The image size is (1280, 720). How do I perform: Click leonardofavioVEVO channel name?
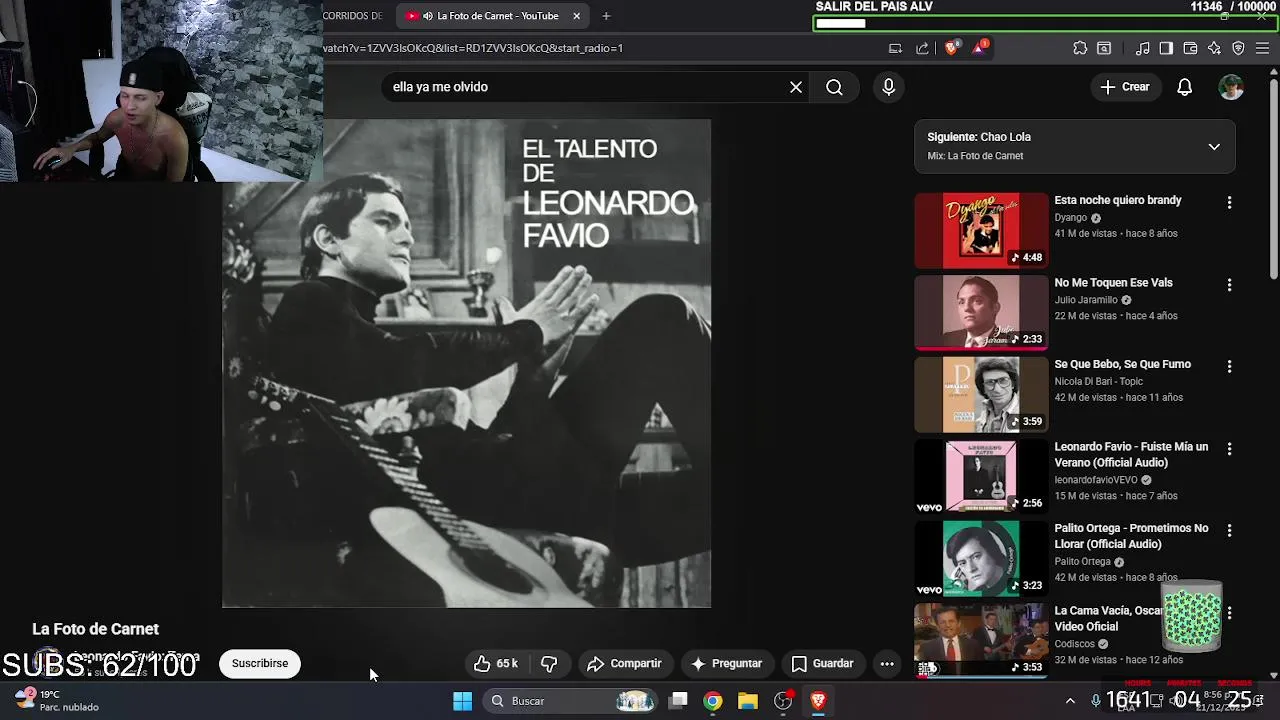click(1096, 480)
